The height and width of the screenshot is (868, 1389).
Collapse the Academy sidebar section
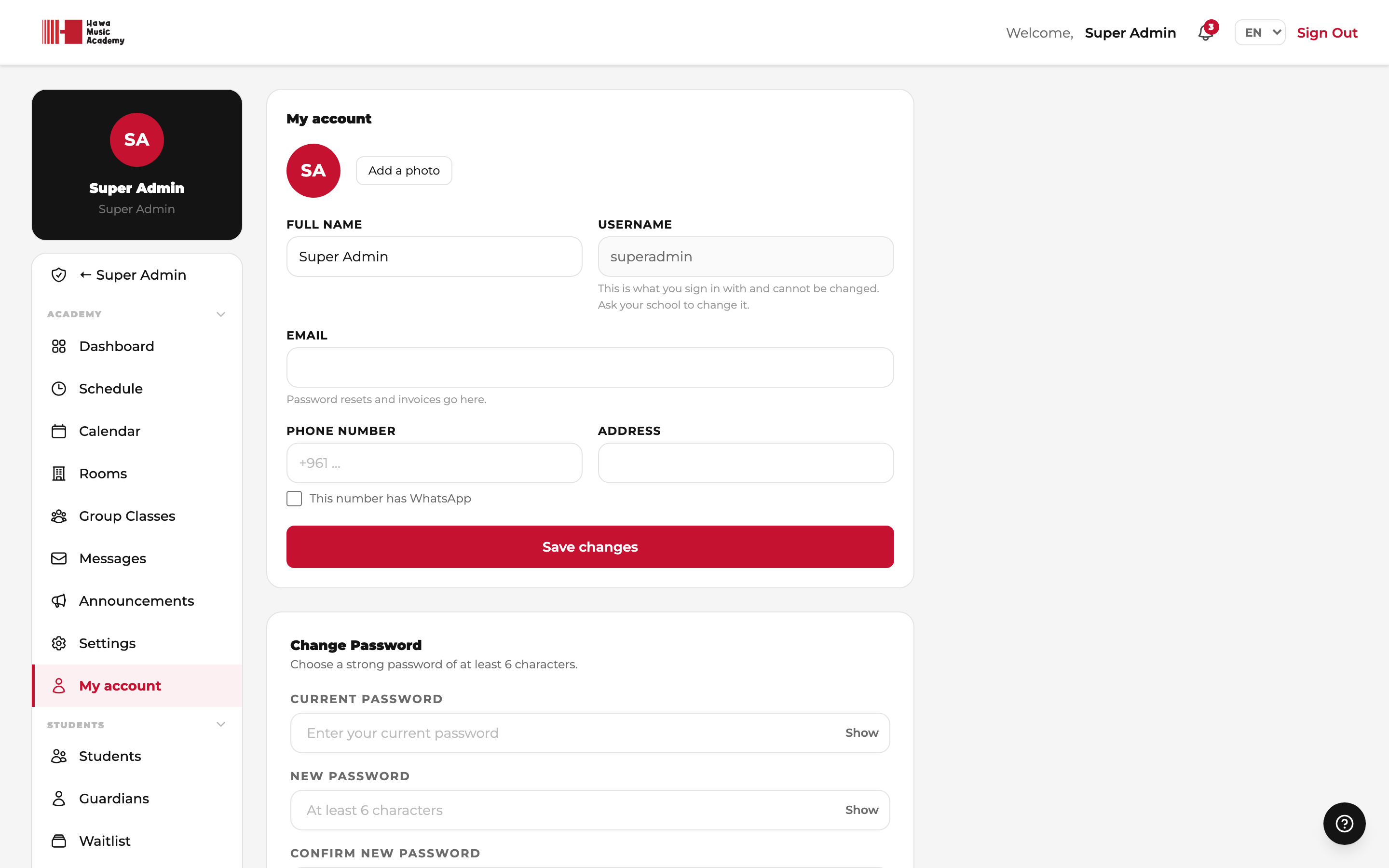coord(220,314)
